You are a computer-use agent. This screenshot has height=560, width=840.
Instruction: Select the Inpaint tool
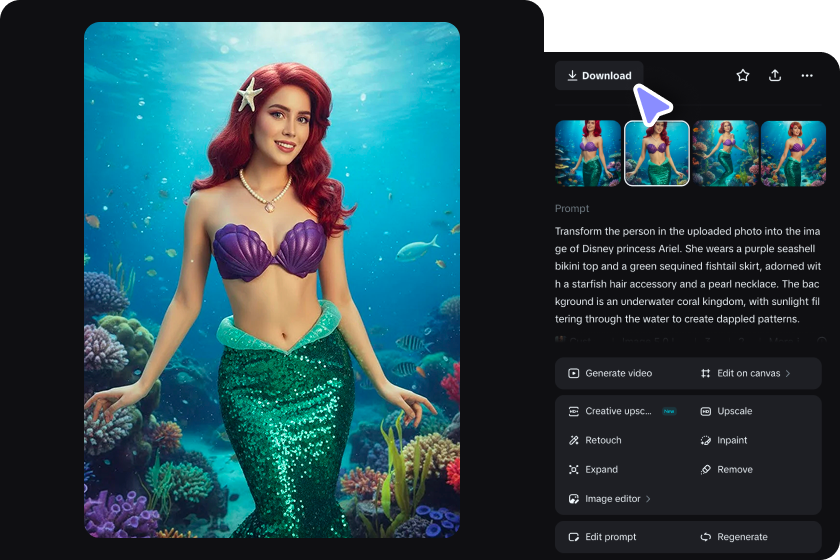point(724,440)
